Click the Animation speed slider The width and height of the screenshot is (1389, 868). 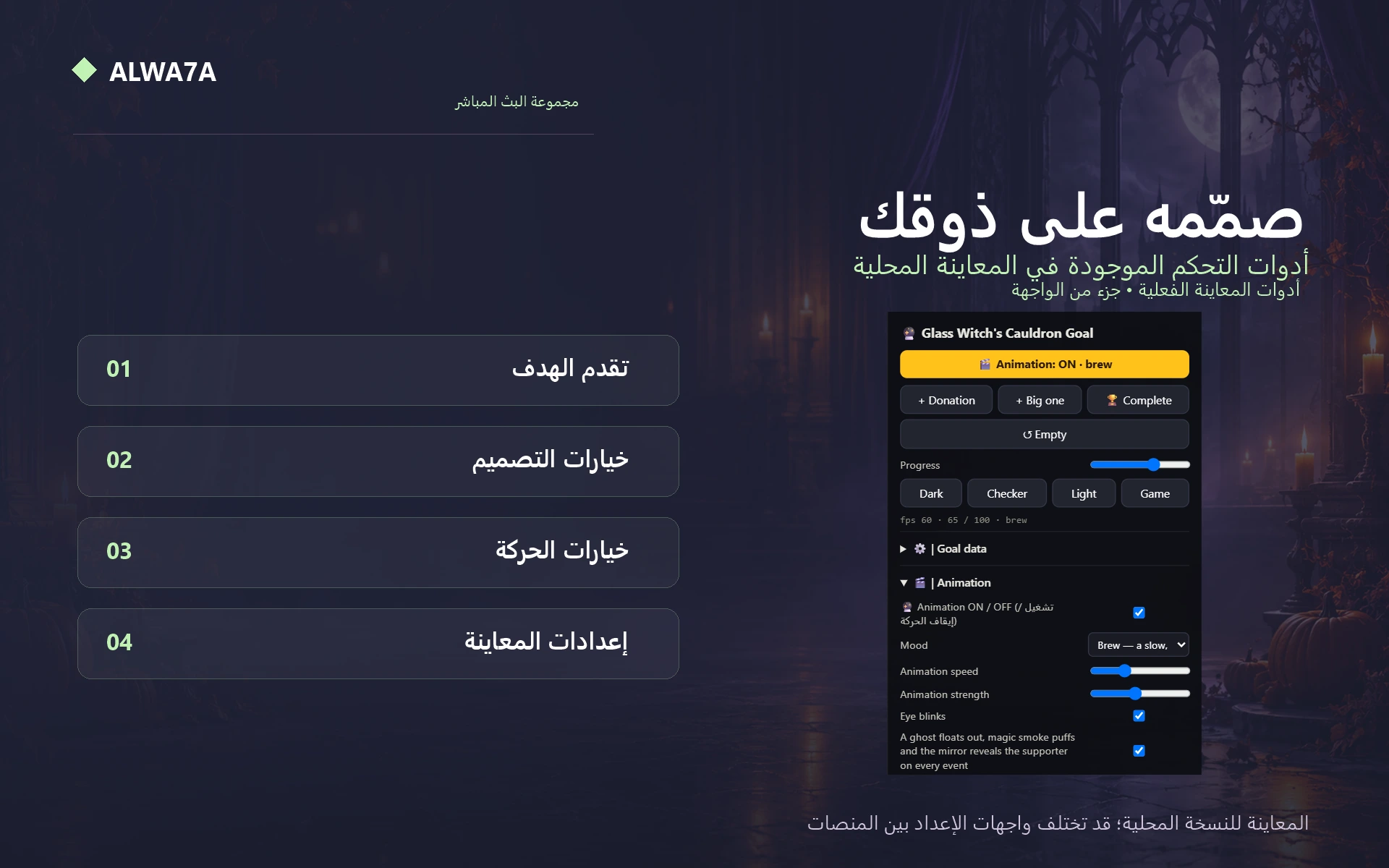coord(1139,671)
